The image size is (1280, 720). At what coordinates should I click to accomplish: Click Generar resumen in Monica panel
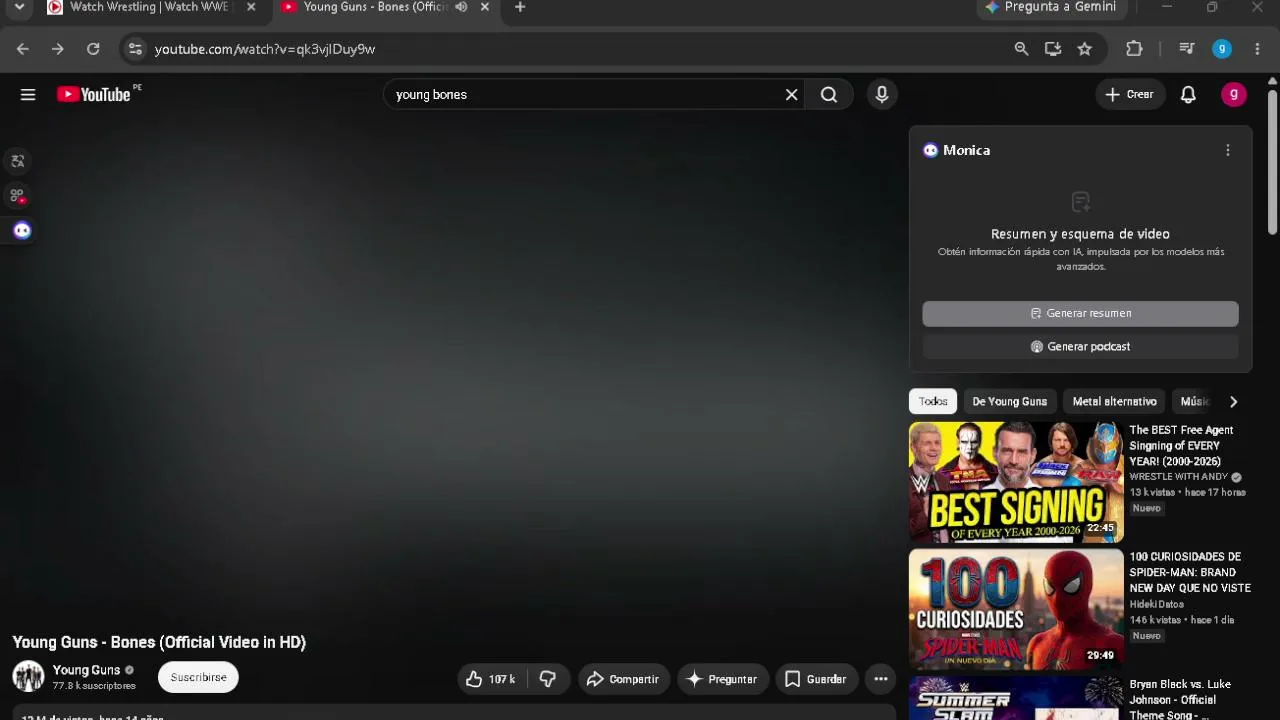[1080, 313]
